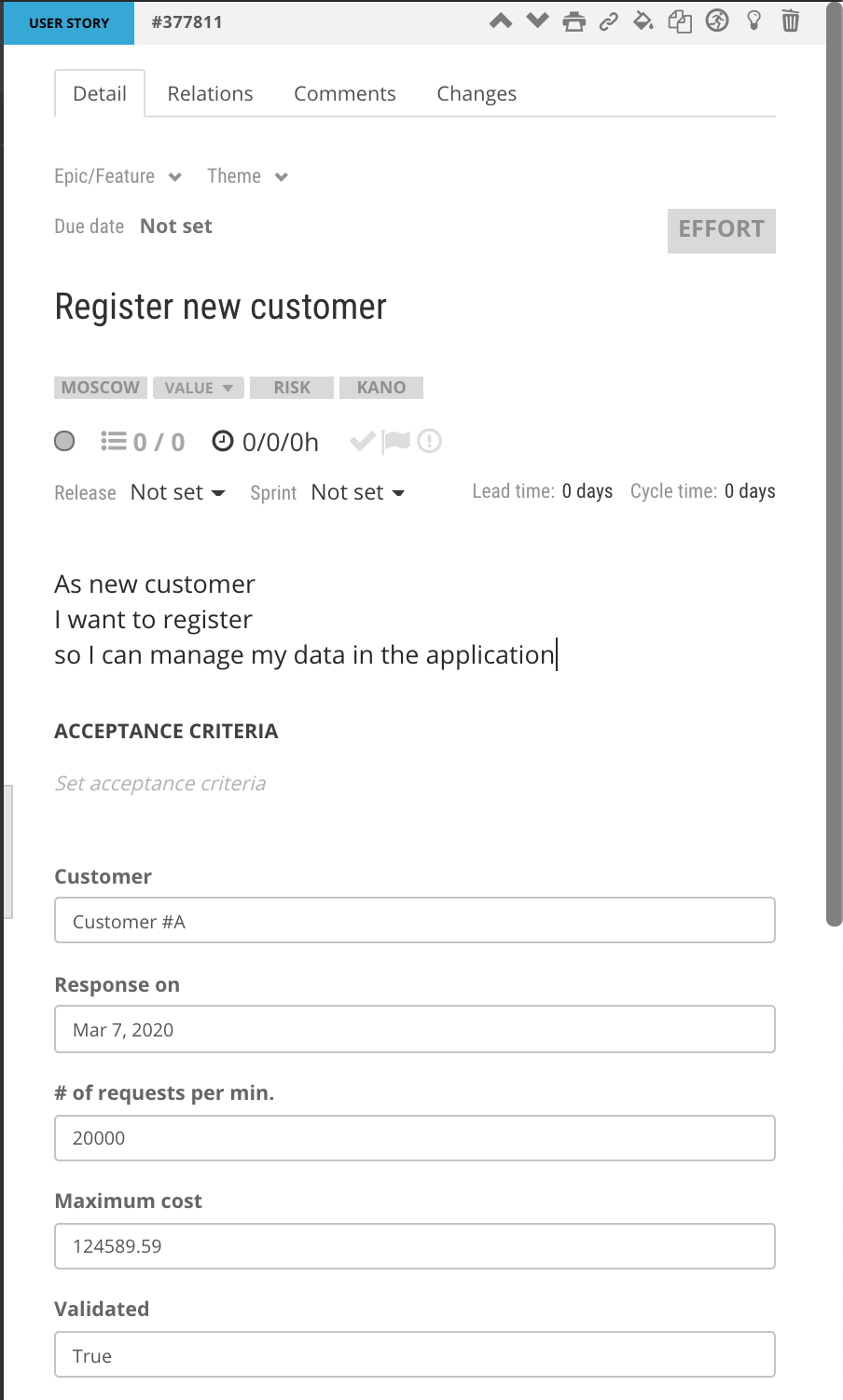Open the Release Not set dropdown

tap(178, 492)
